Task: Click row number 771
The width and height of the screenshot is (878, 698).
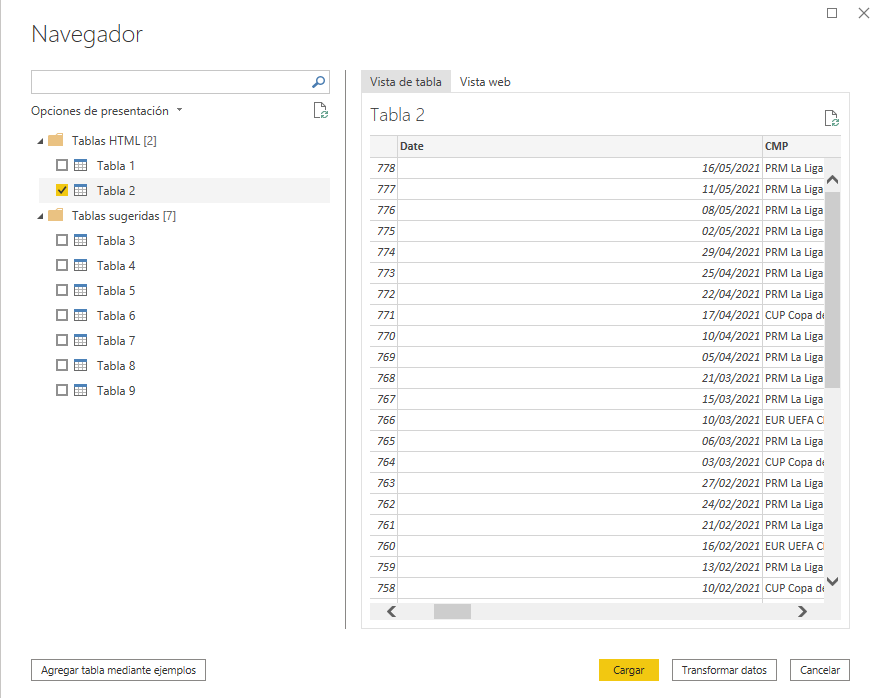Action: [x=385, y=315]
